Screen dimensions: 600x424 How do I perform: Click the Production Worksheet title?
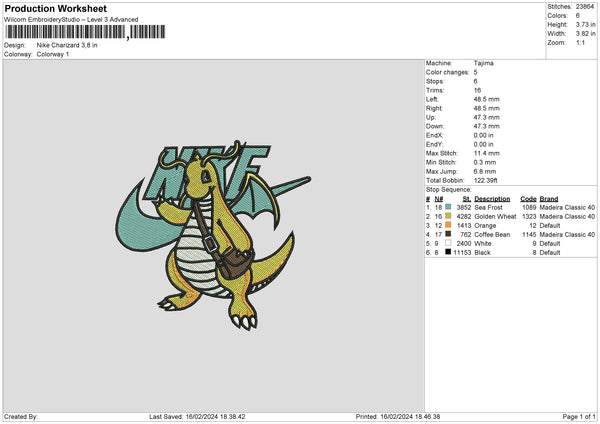(x=55, y=8)
